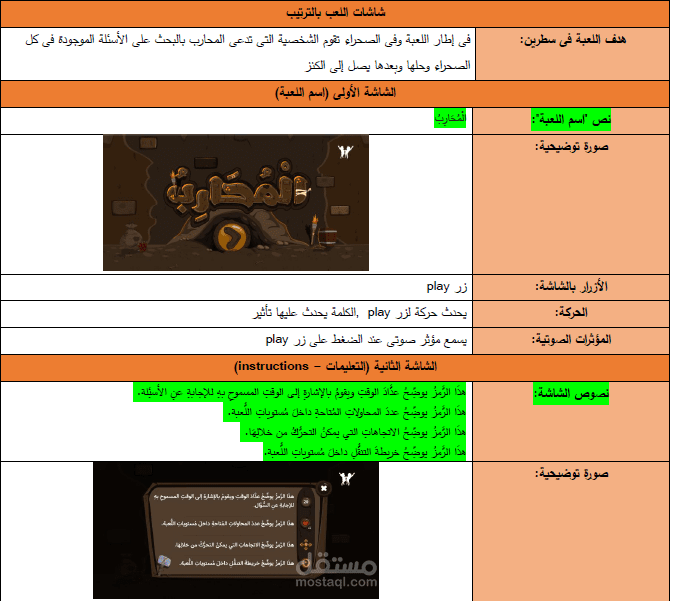This screenshot has width=673, height=601.
Task: Click the white logo icon in the title screen image
Action: coord(345,152)
